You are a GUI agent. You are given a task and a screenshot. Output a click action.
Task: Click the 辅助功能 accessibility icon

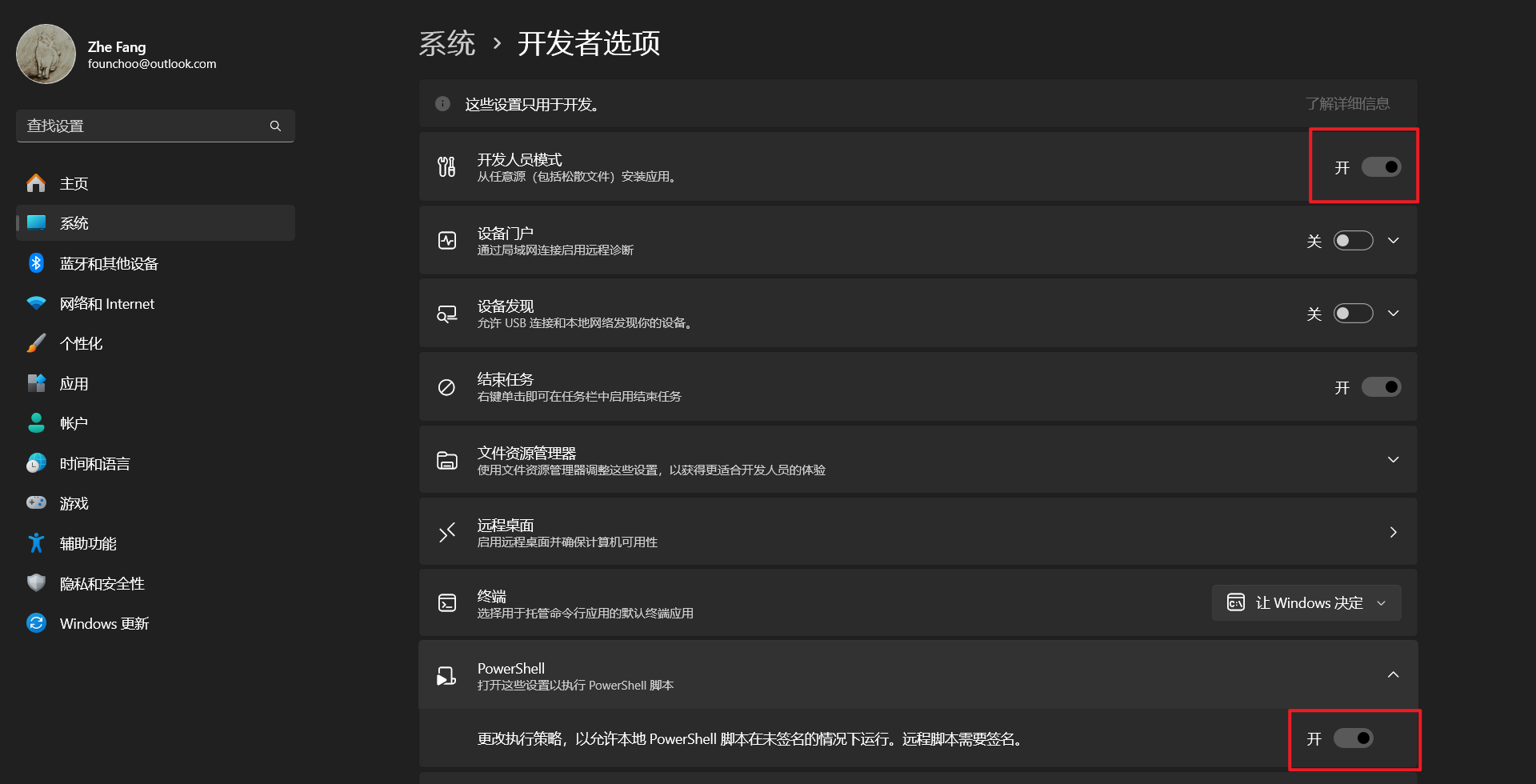coord(36,543)
